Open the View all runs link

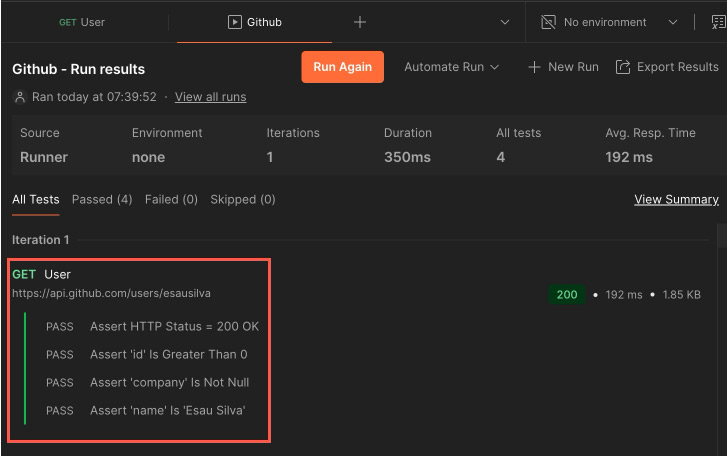tap(210, 97)
